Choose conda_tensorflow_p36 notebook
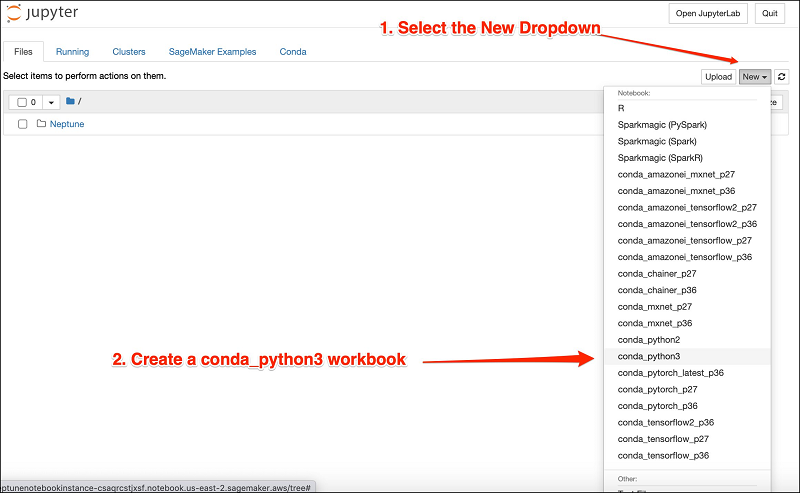Viewport: 800px width, 493px height. click(687, 455)
